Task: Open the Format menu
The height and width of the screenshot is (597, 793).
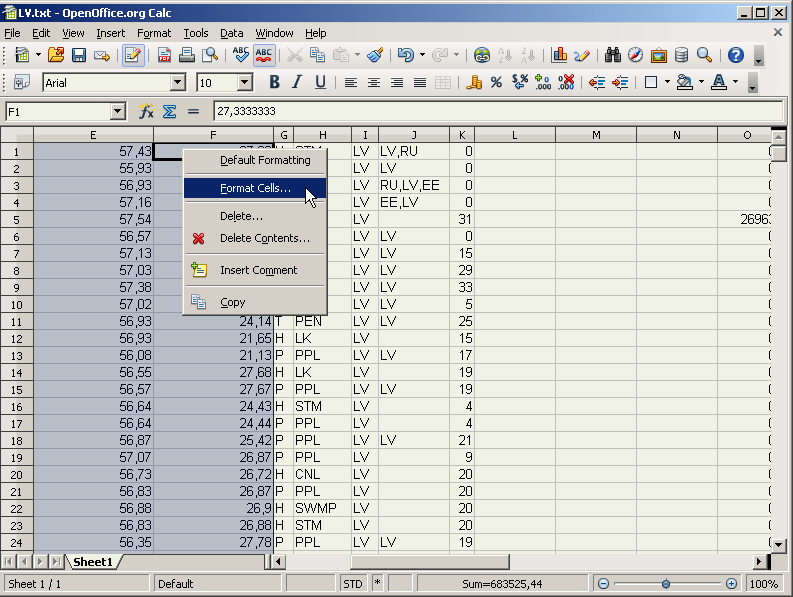Action: click(154, 33)
